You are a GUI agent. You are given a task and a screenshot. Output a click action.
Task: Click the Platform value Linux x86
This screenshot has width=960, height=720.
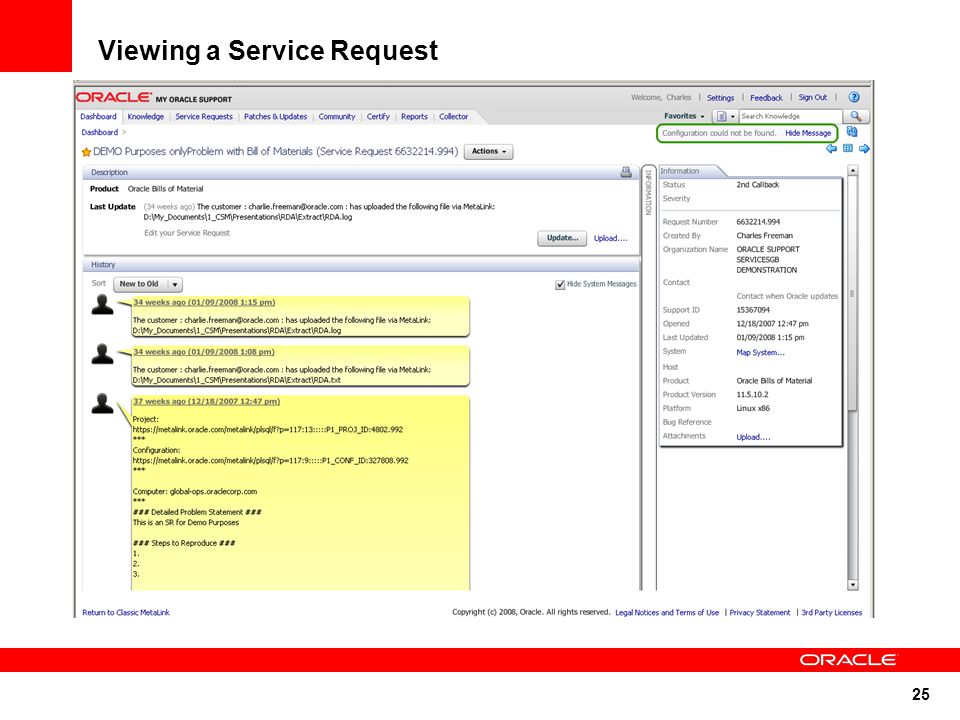click(x=753, y=408)
